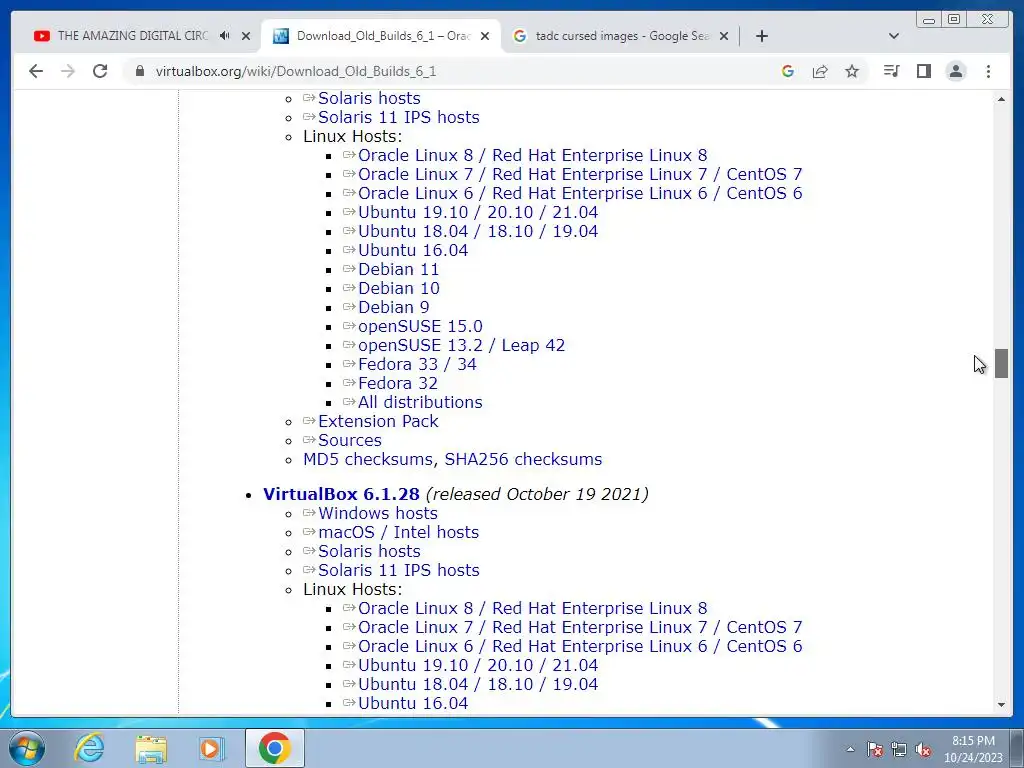The height and width of the screenshot is (768, 1024).
Task: Open the Fedora 32 link
Action: tap(398, 383)
